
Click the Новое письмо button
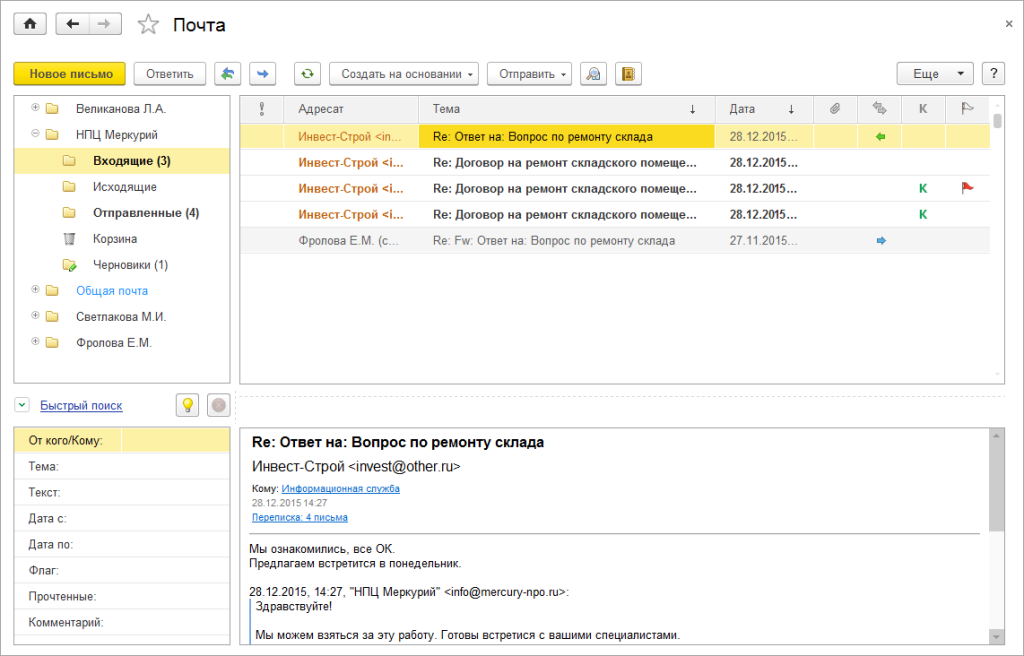point(70,74)
